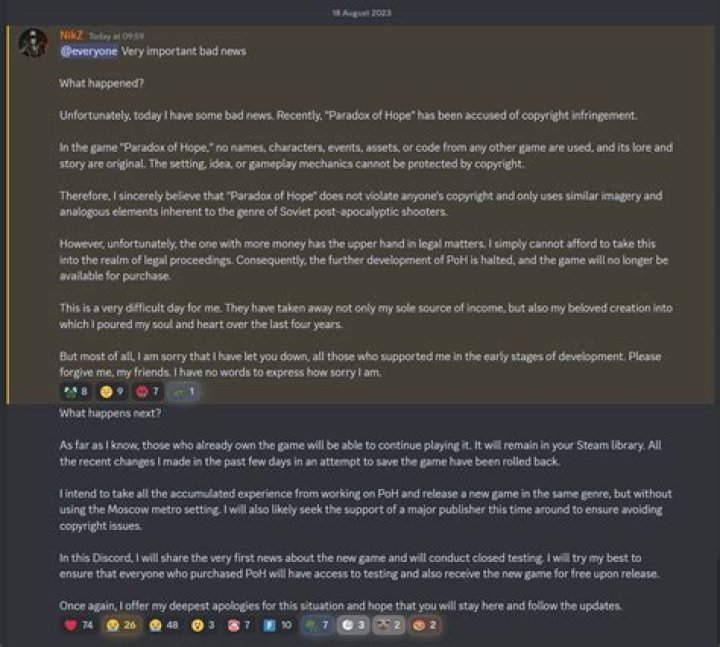Image resolution: width=720 pixels, height=647 pixels.
Task: Click the yellow sad face reaction with 9
Action: [112, 392]
